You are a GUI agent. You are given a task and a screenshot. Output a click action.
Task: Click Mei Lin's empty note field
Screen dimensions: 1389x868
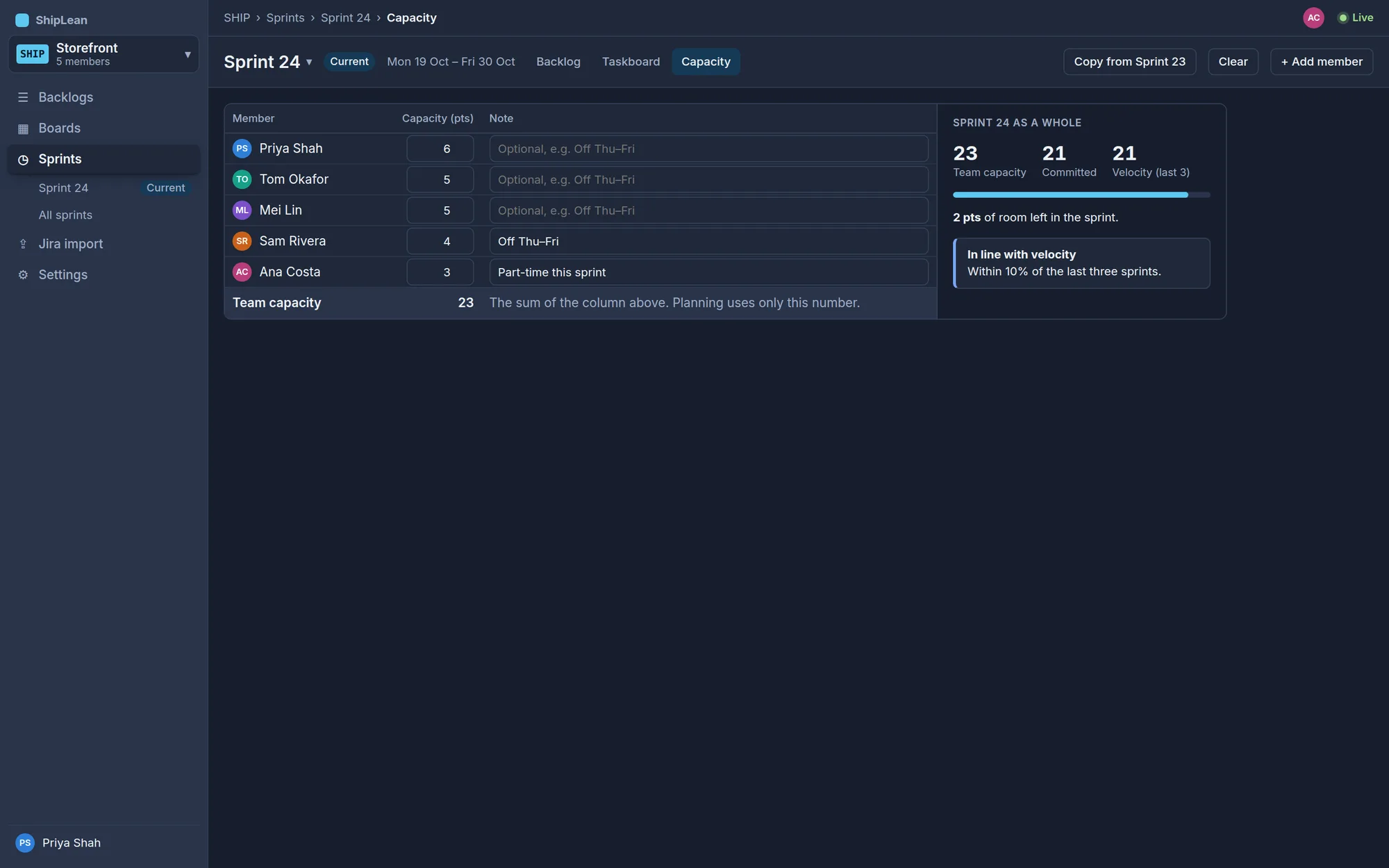708,210
